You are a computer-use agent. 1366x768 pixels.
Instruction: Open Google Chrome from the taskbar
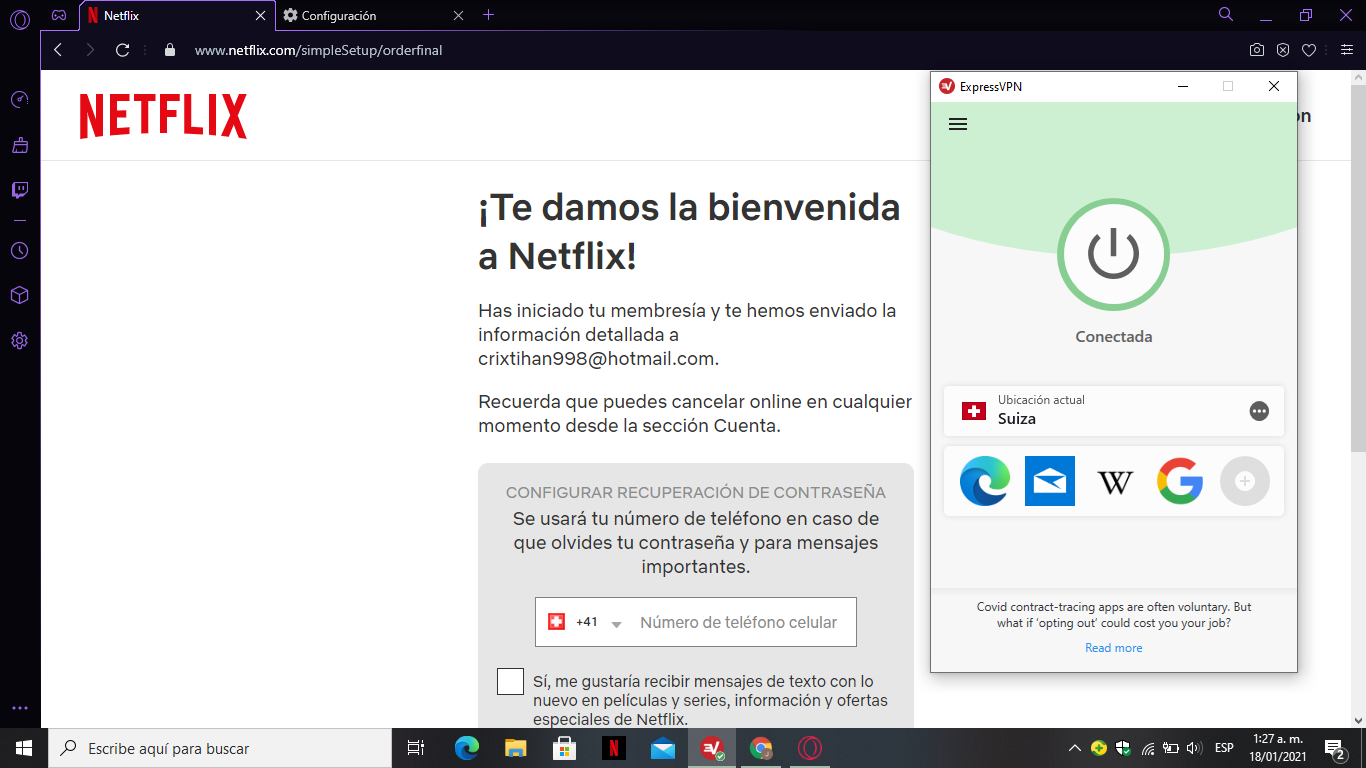(761, 748)
